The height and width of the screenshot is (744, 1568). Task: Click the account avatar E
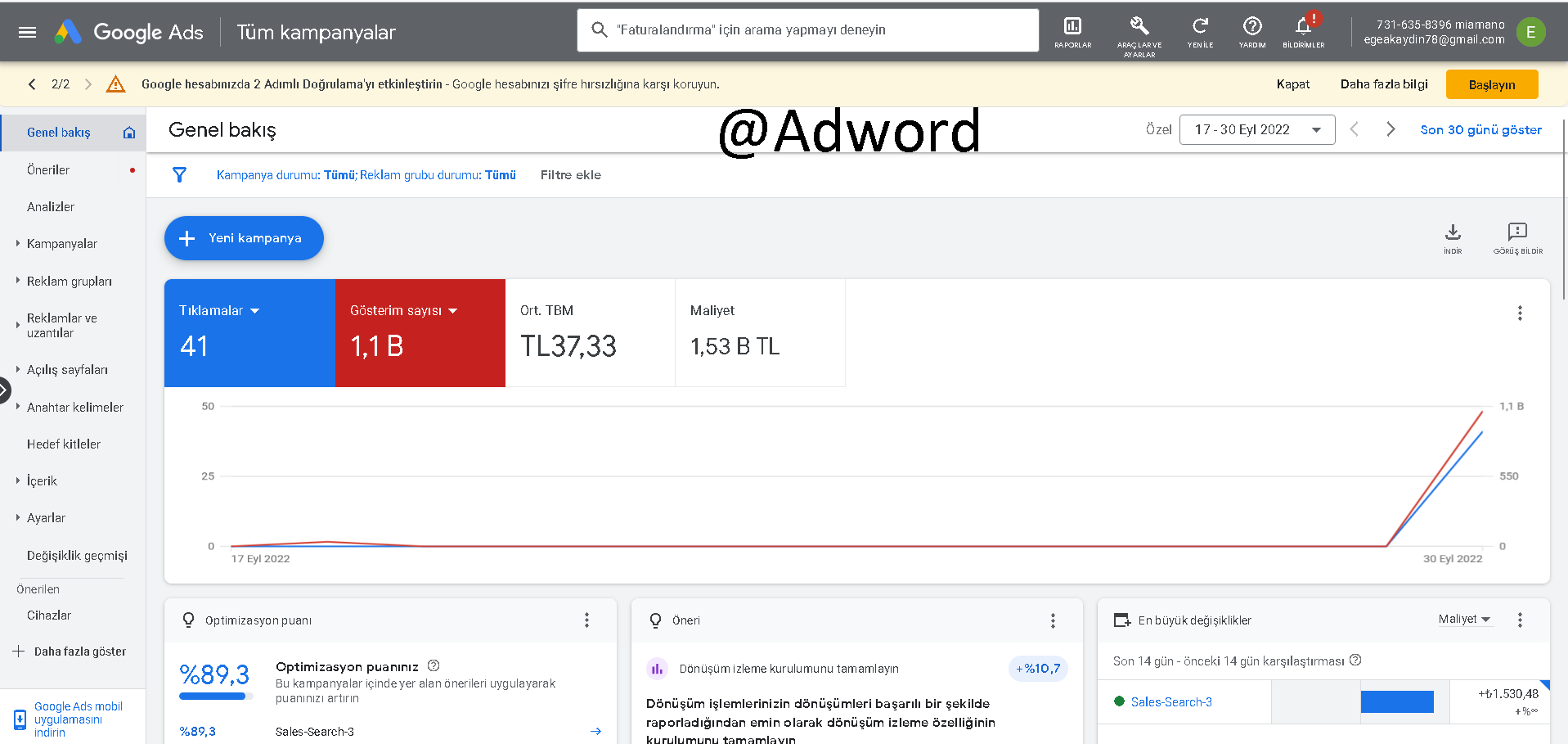[1530, 32]
